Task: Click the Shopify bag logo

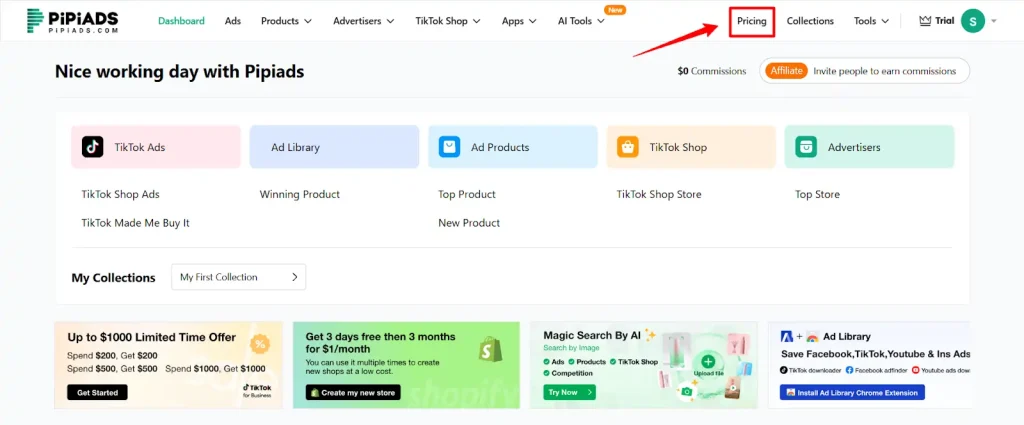Action: [x=490, y=349]
